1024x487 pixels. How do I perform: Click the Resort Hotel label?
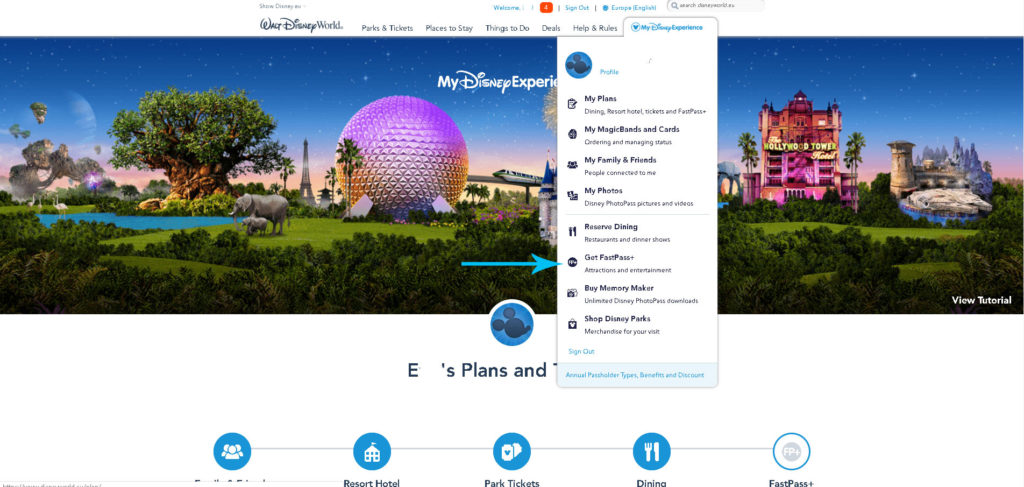click(x=372, y=483)
